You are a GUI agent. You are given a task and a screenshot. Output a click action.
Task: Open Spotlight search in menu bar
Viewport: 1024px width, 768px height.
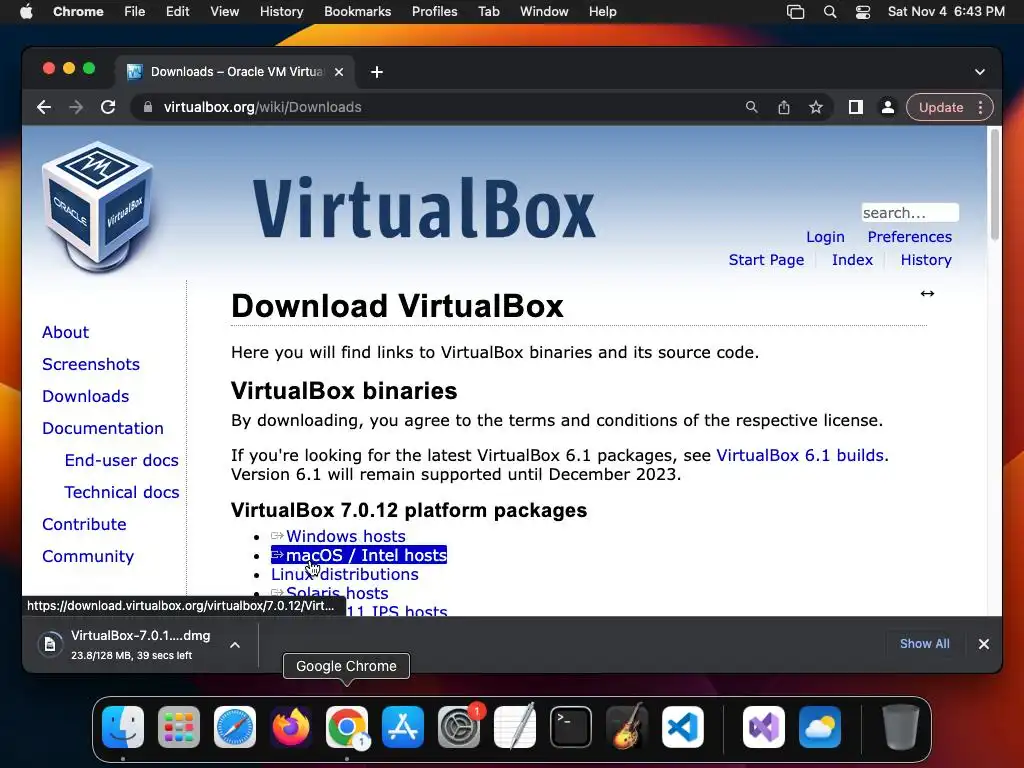(x=829, y=12)
